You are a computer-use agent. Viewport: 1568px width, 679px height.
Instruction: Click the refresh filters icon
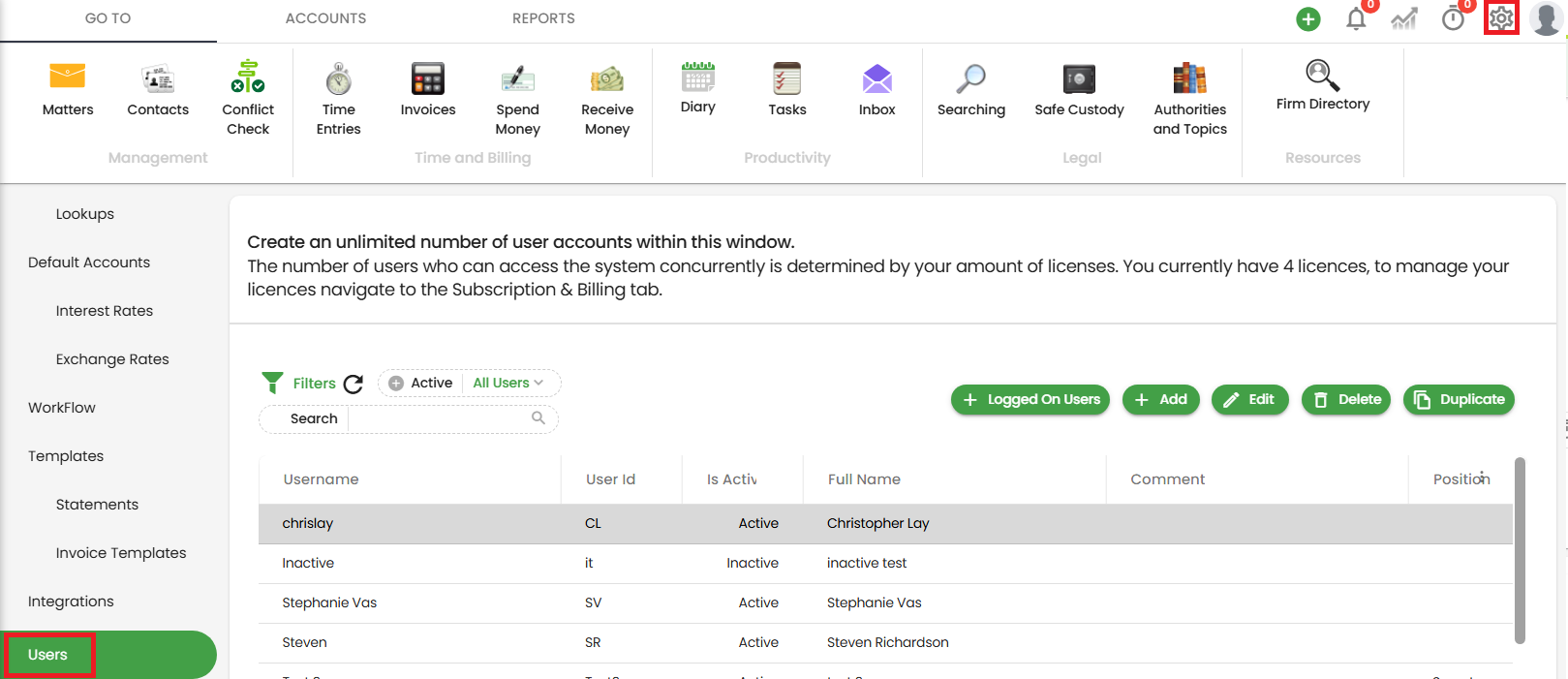pyautogui.click(x=354, y=384)
